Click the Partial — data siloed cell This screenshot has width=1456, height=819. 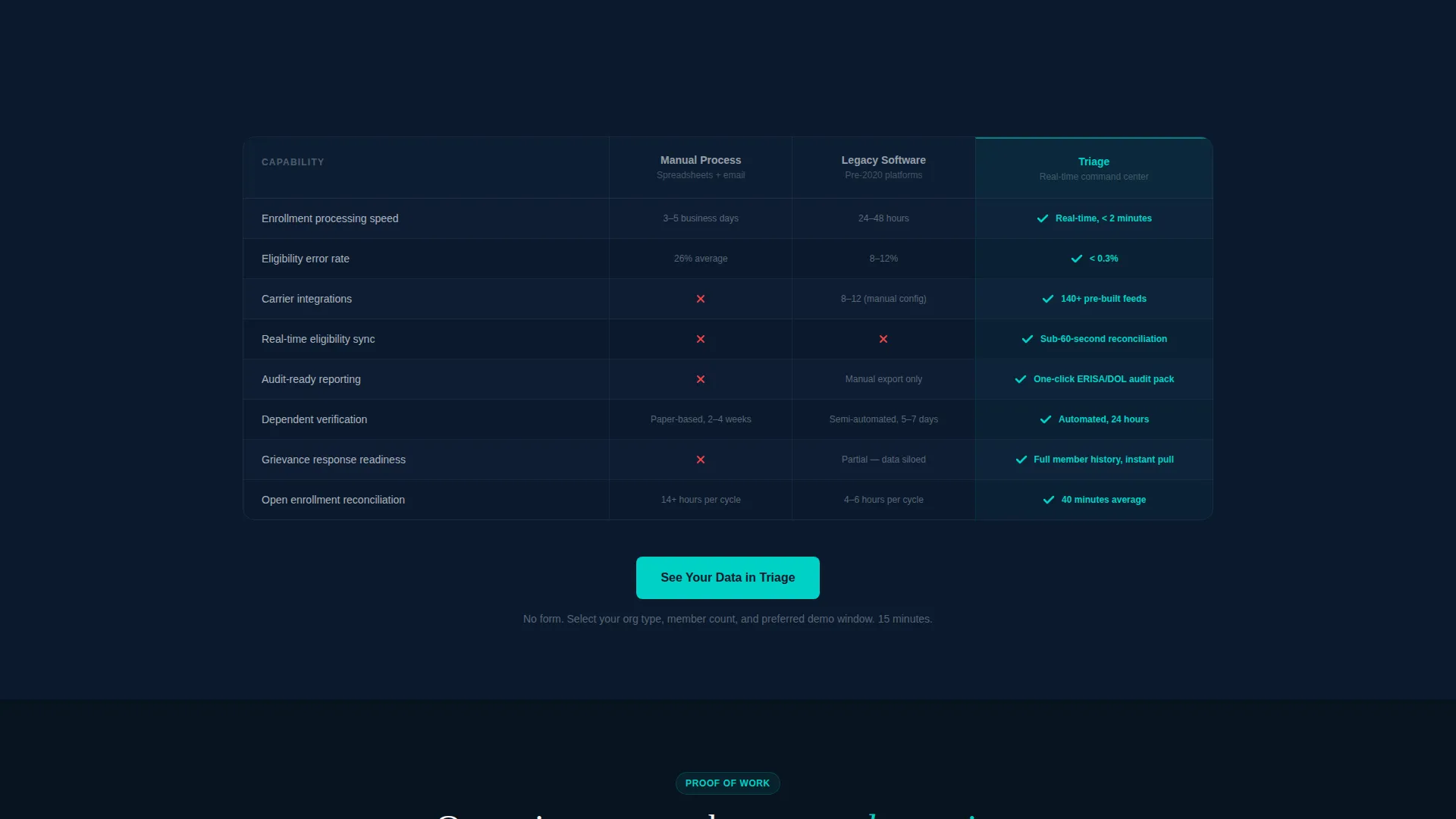pos(883,460)
